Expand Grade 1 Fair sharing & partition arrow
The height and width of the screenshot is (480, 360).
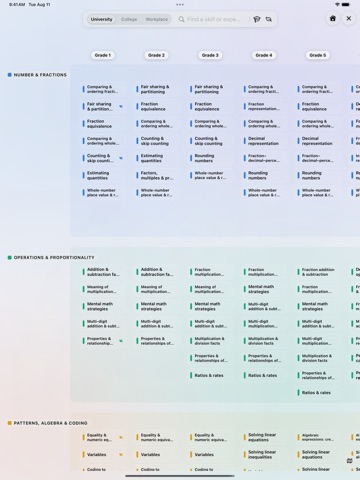pyautogui.click(x=121, y=106)
